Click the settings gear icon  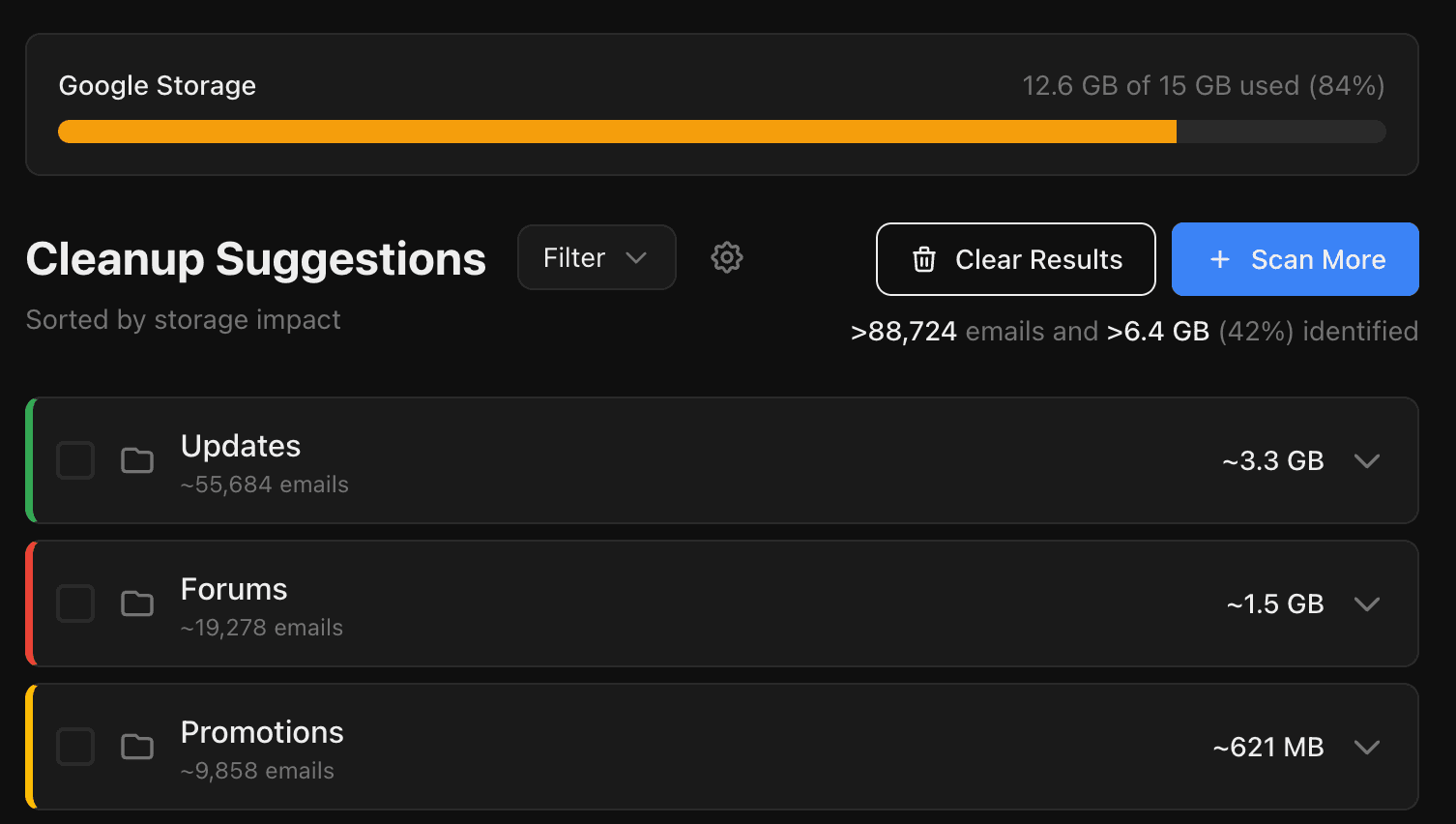pyautogui.click(x=726, y=257)
